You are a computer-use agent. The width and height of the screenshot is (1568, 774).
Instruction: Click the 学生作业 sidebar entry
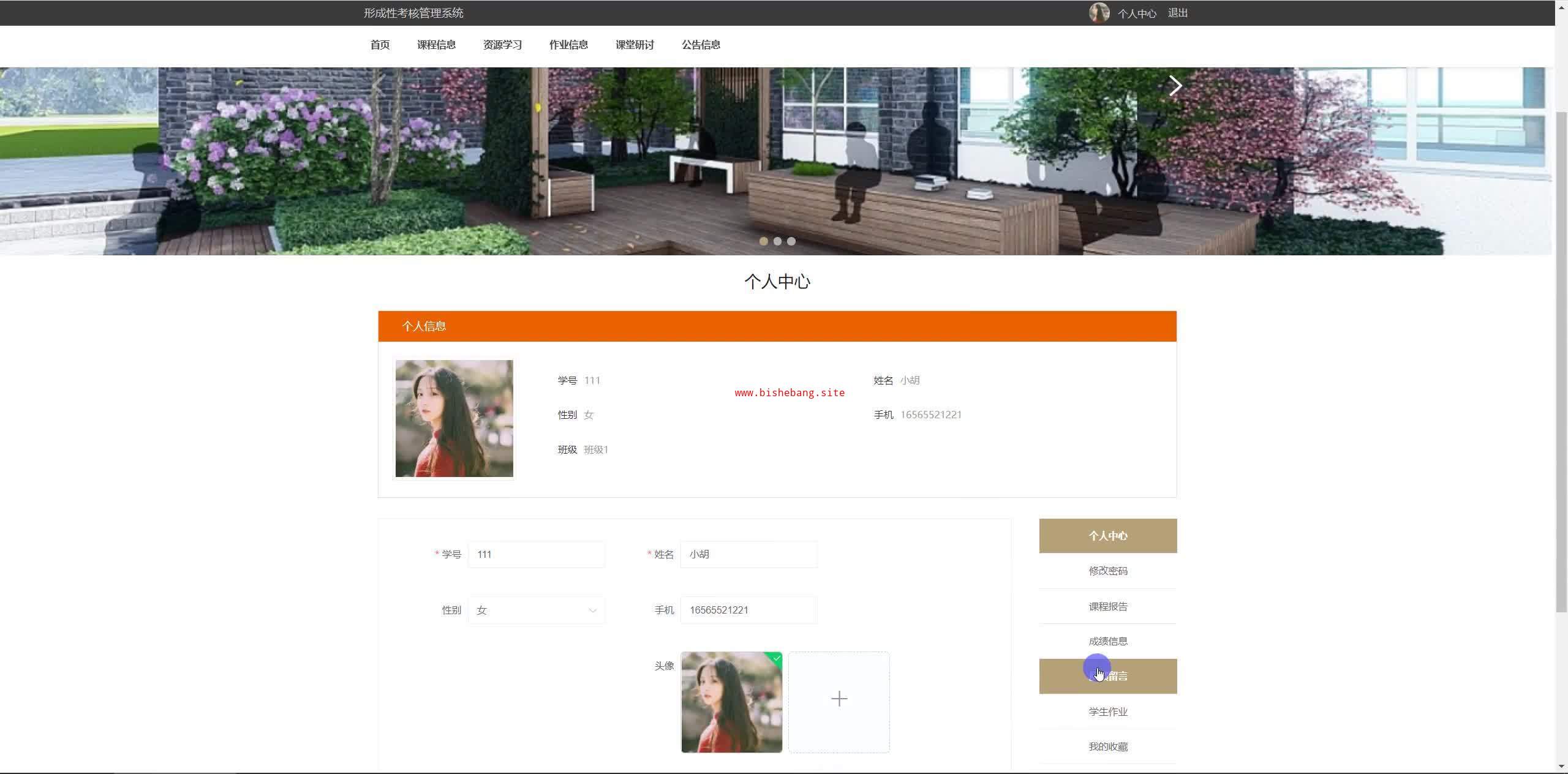coord(1107,712)
